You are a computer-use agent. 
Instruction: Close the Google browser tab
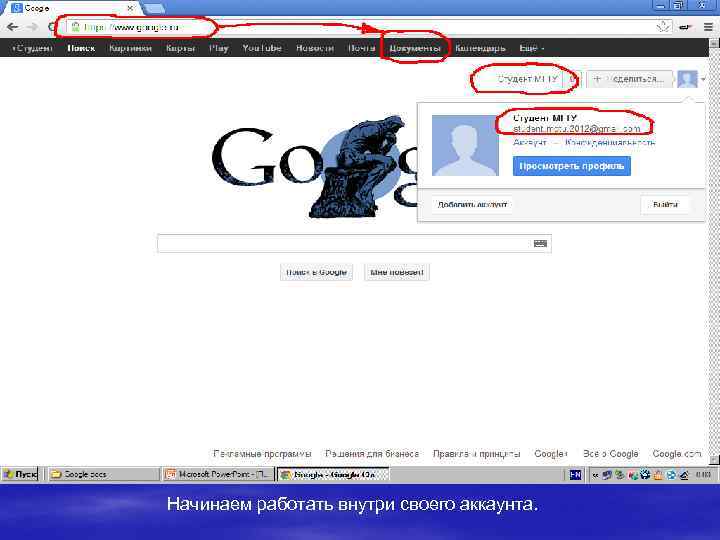click(x=130, y=8)
